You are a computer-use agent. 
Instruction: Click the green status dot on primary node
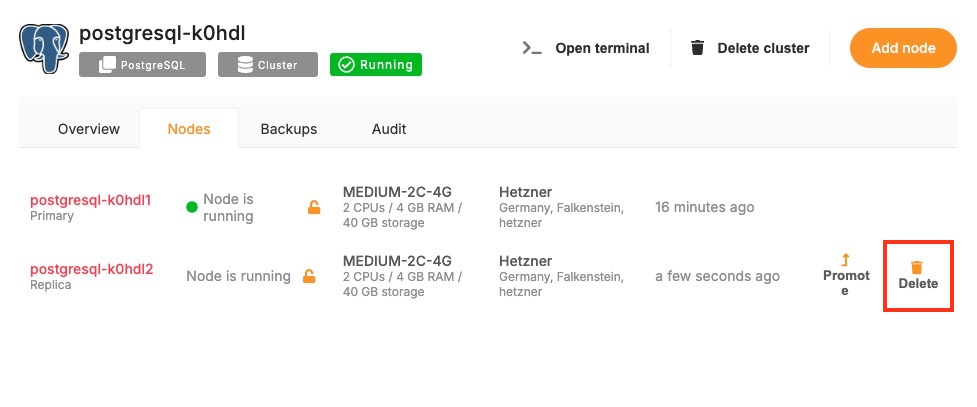click(x=192, y=208)
